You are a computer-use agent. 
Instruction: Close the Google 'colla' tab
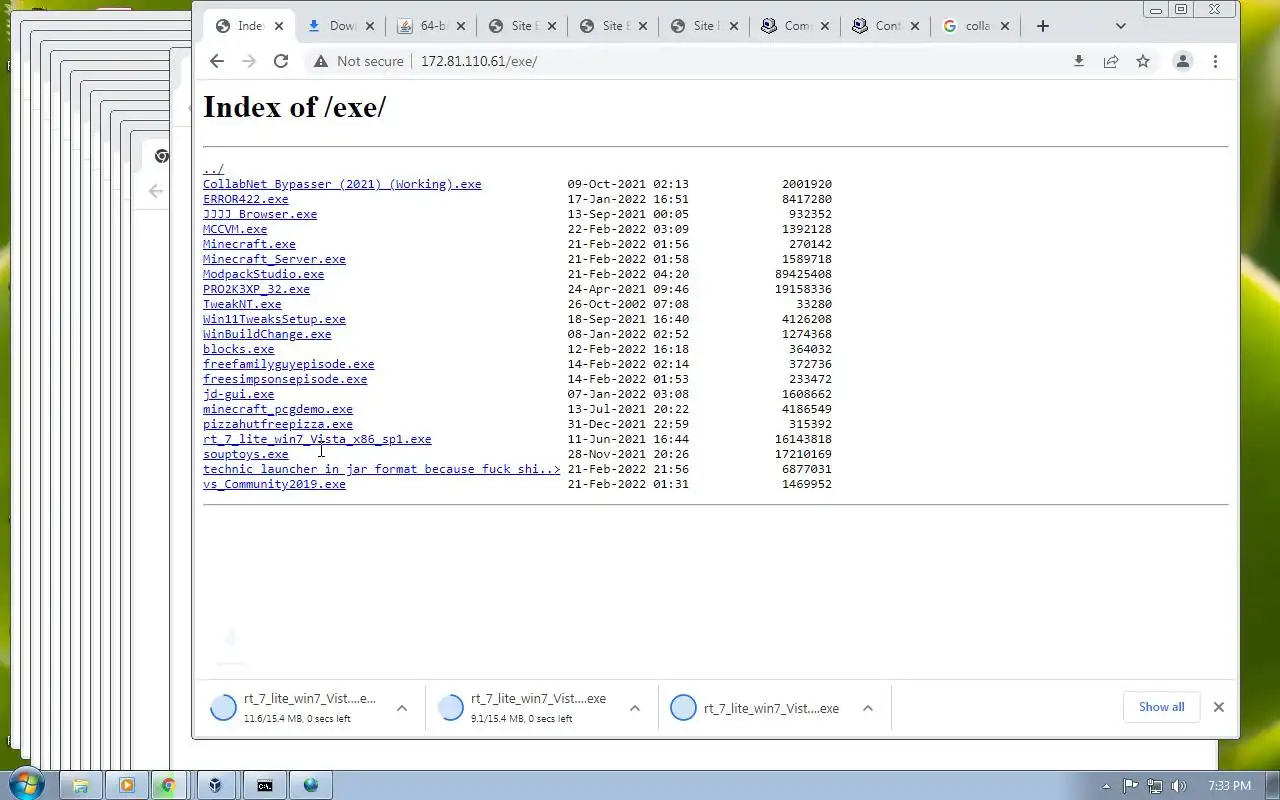(x=1005, y=26)
